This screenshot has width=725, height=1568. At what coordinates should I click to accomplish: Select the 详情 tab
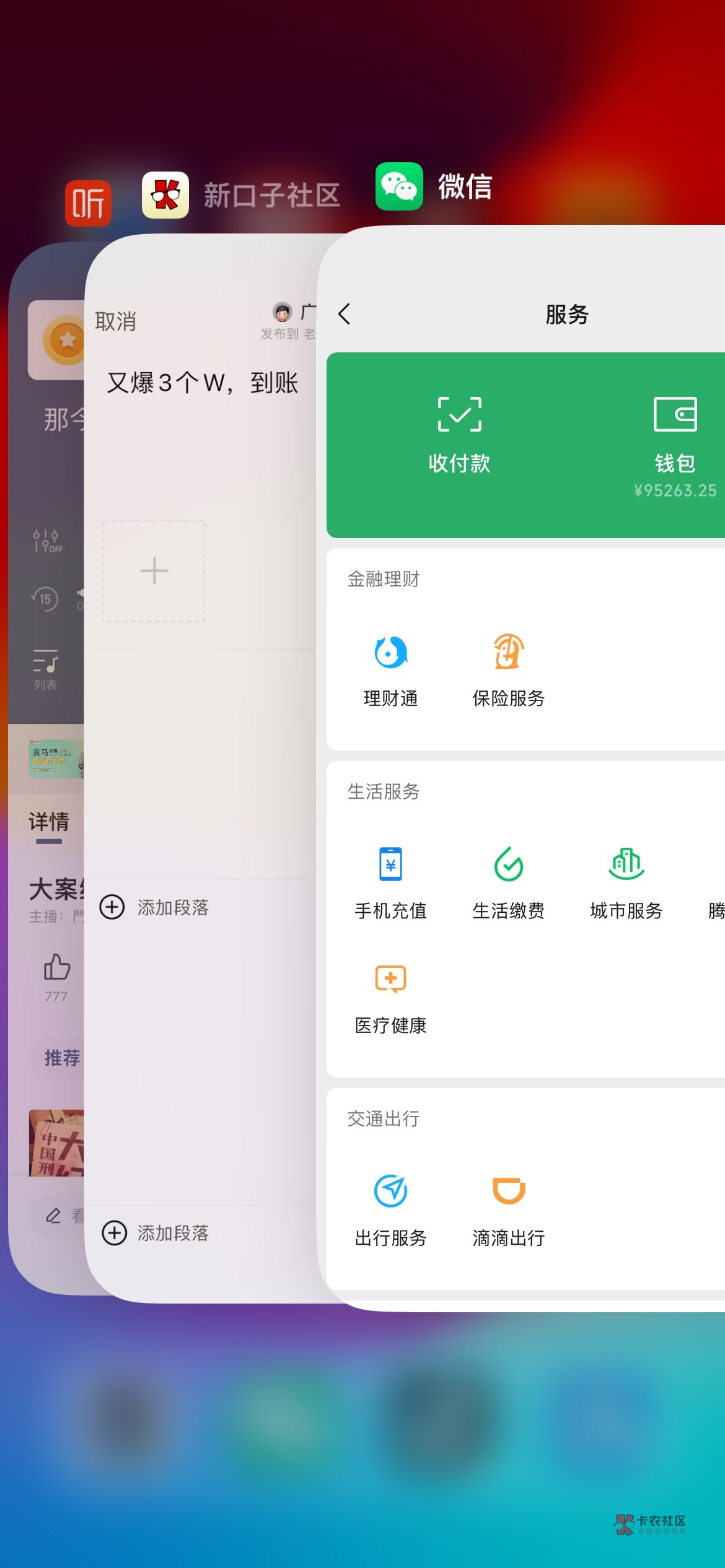coord(49,822)
